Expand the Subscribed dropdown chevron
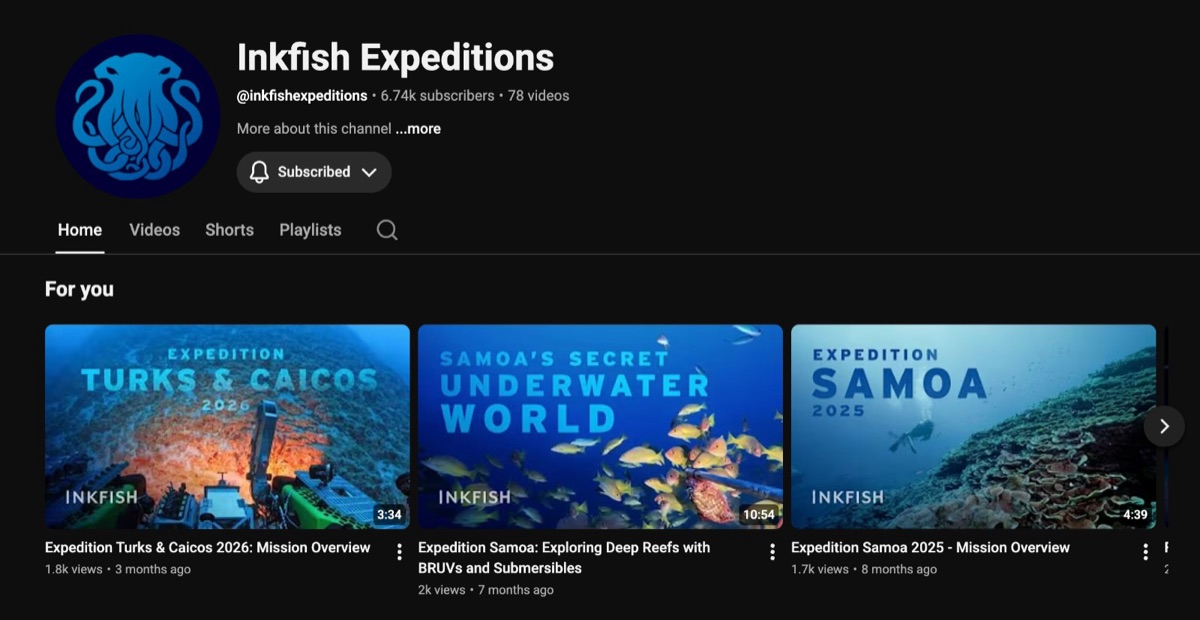 (x=369, y=172)
